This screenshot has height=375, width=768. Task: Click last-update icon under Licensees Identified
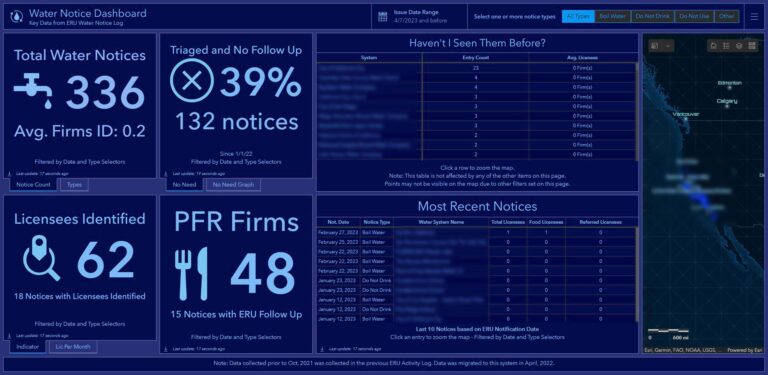[x=9, y=336]
